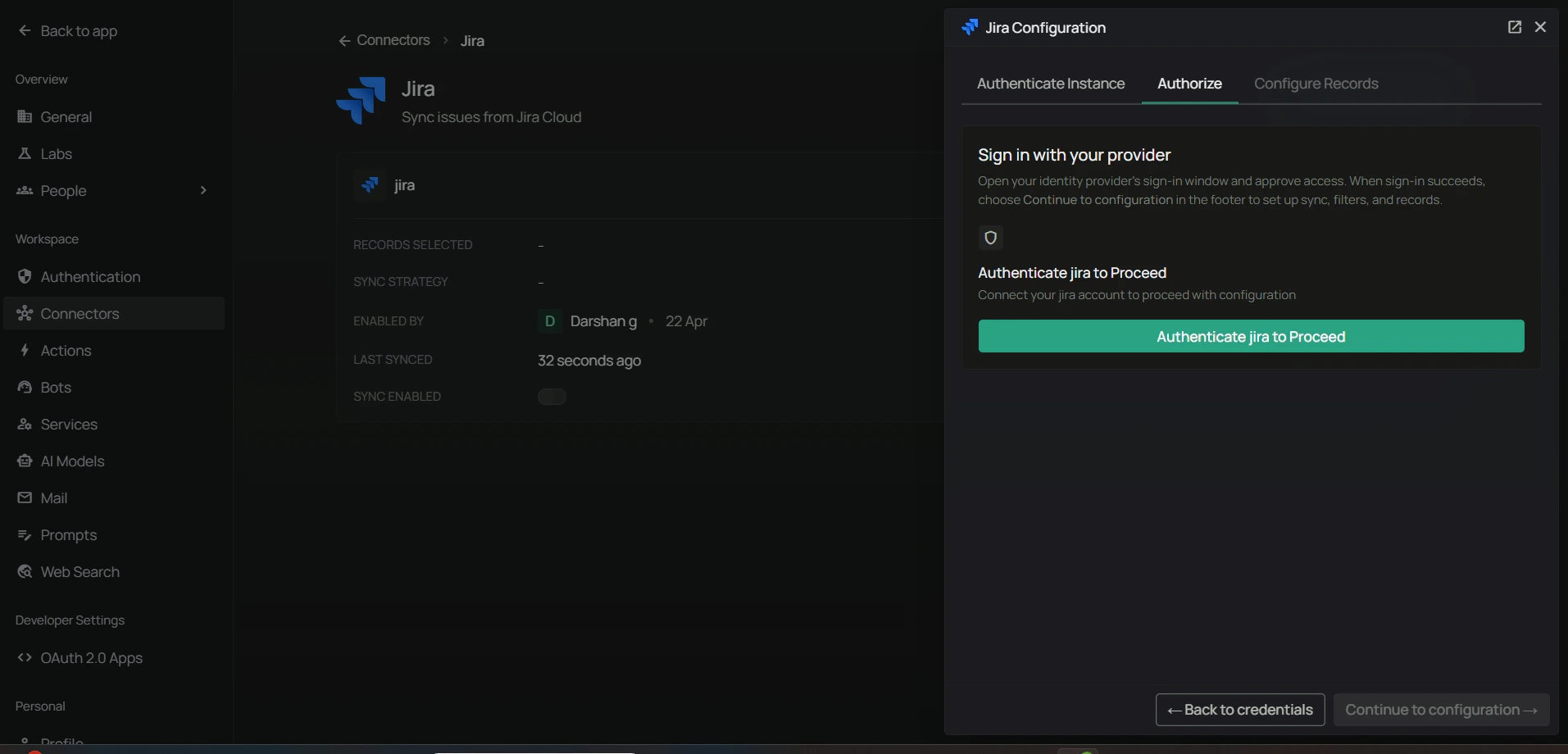
Task: Click the People group icon
Action: 25,190
